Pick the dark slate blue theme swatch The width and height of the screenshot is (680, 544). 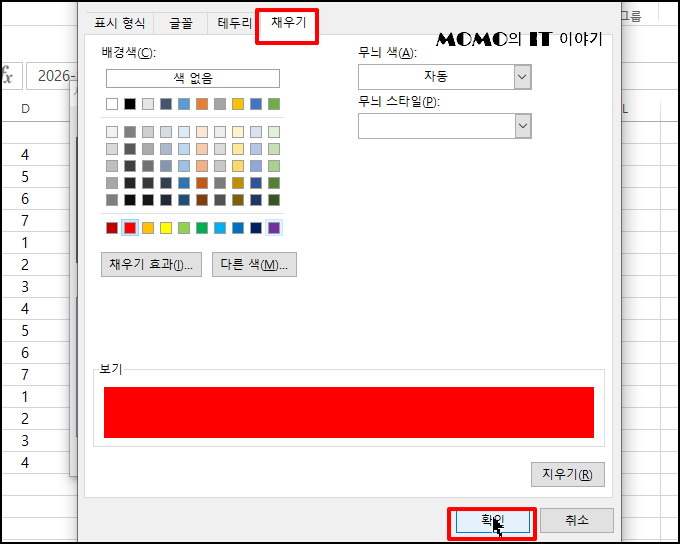[x=166, y=104]
